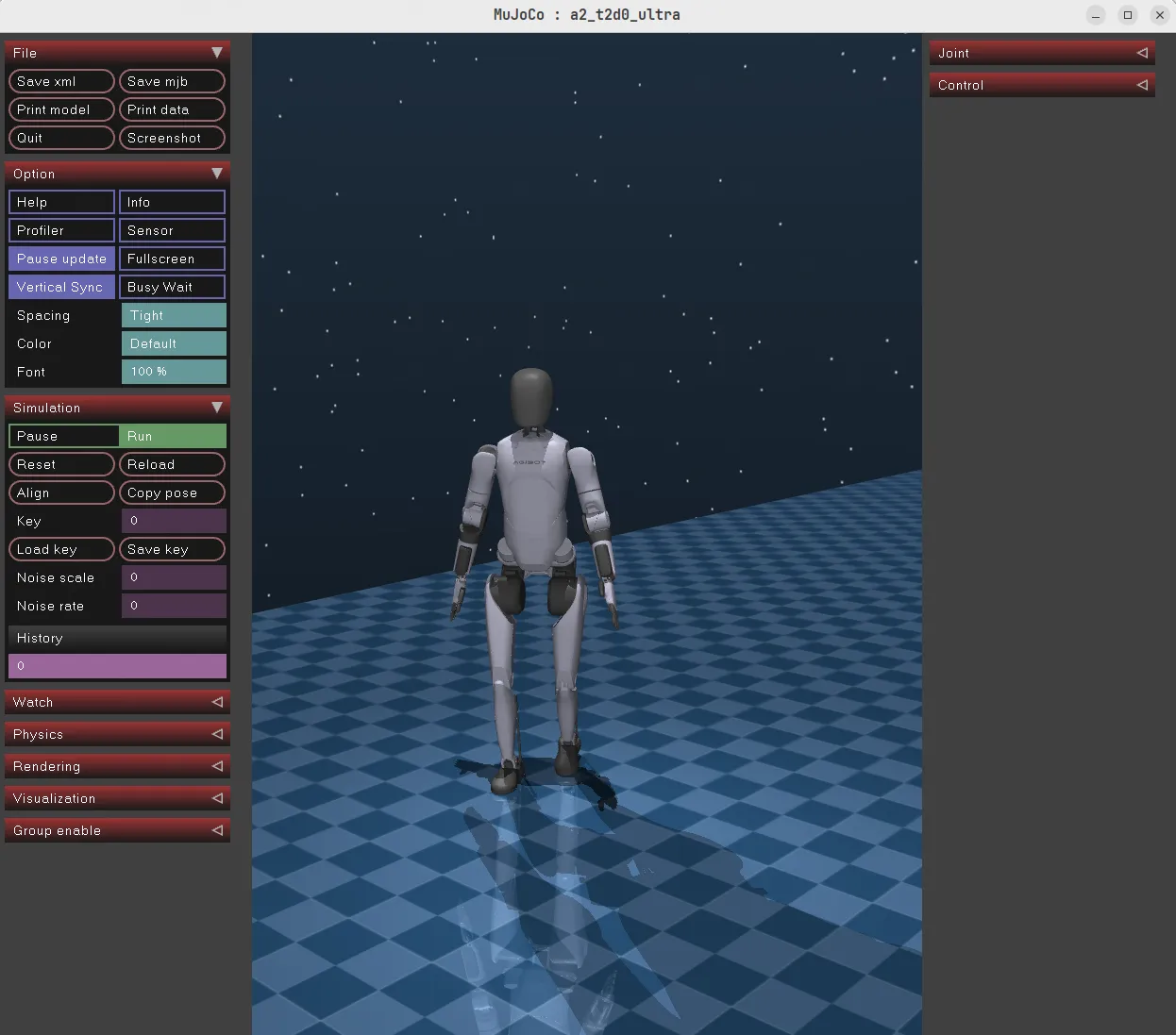The width and height of the screenshot is (1176, 1035).
Task: Click Copy pose button
Action: point(172,492)
